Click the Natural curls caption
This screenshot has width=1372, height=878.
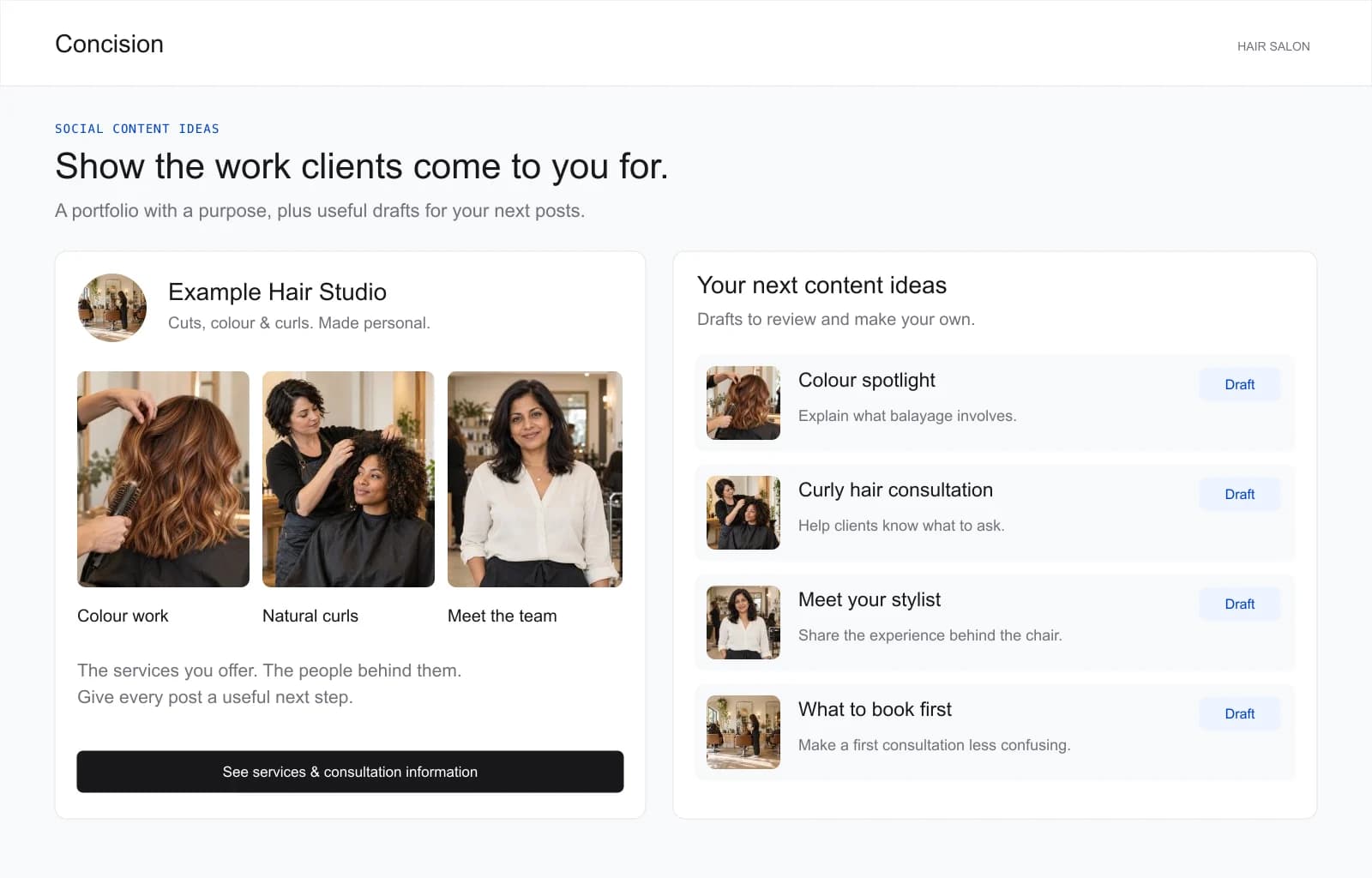point(310,616)
